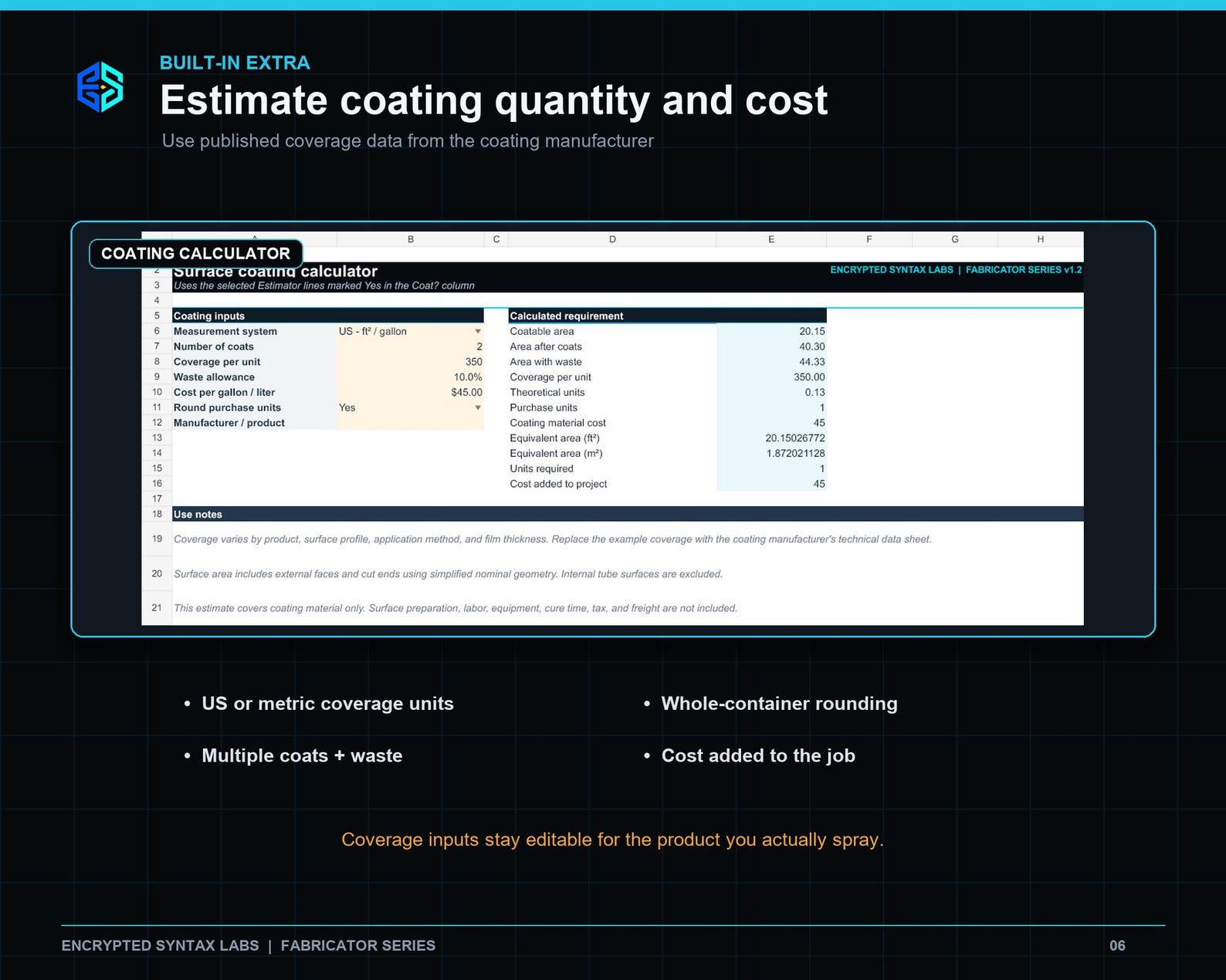Click the note about coating material only
Viewport: 1226px width, 980px height.
456,608
